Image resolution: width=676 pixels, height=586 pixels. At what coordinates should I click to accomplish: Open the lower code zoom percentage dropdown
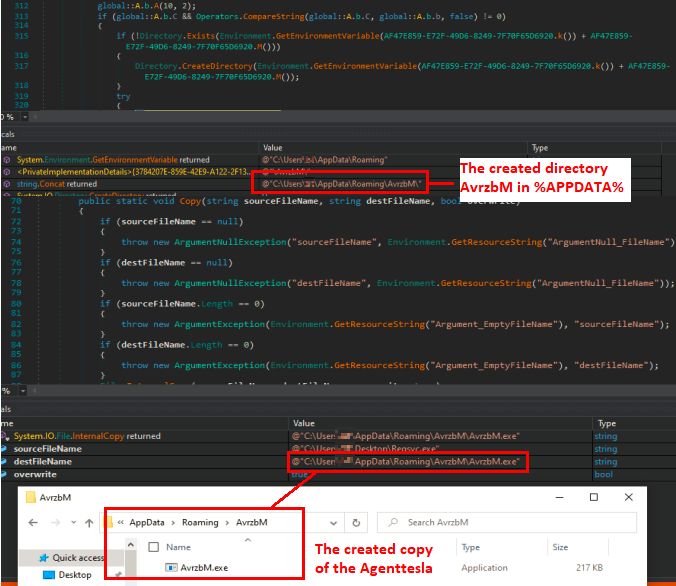[x=22, y=391]
